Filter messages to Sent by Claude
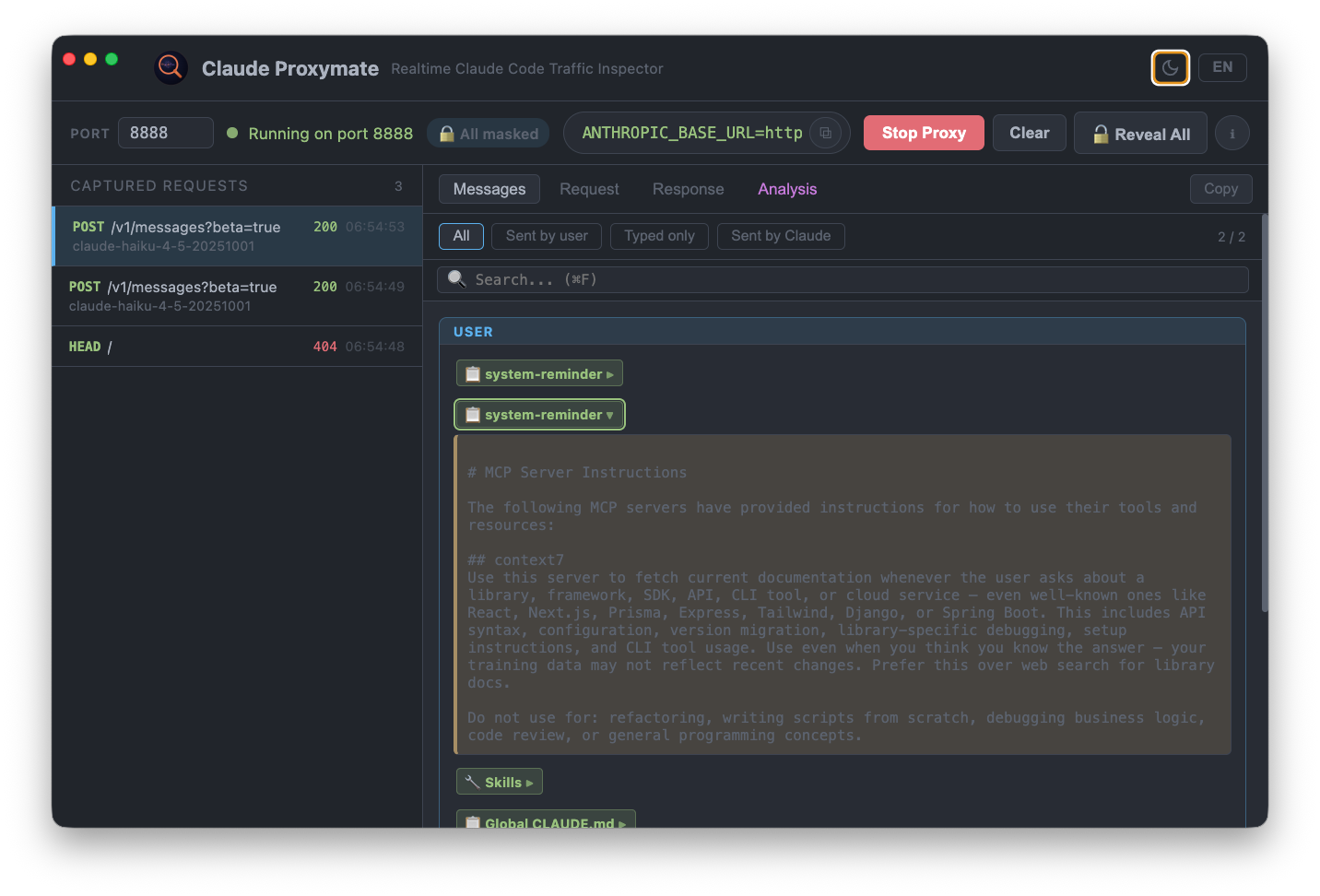The width and height of the screenshot is (1320, 896). pyautogui.click(x=781, y=236)
